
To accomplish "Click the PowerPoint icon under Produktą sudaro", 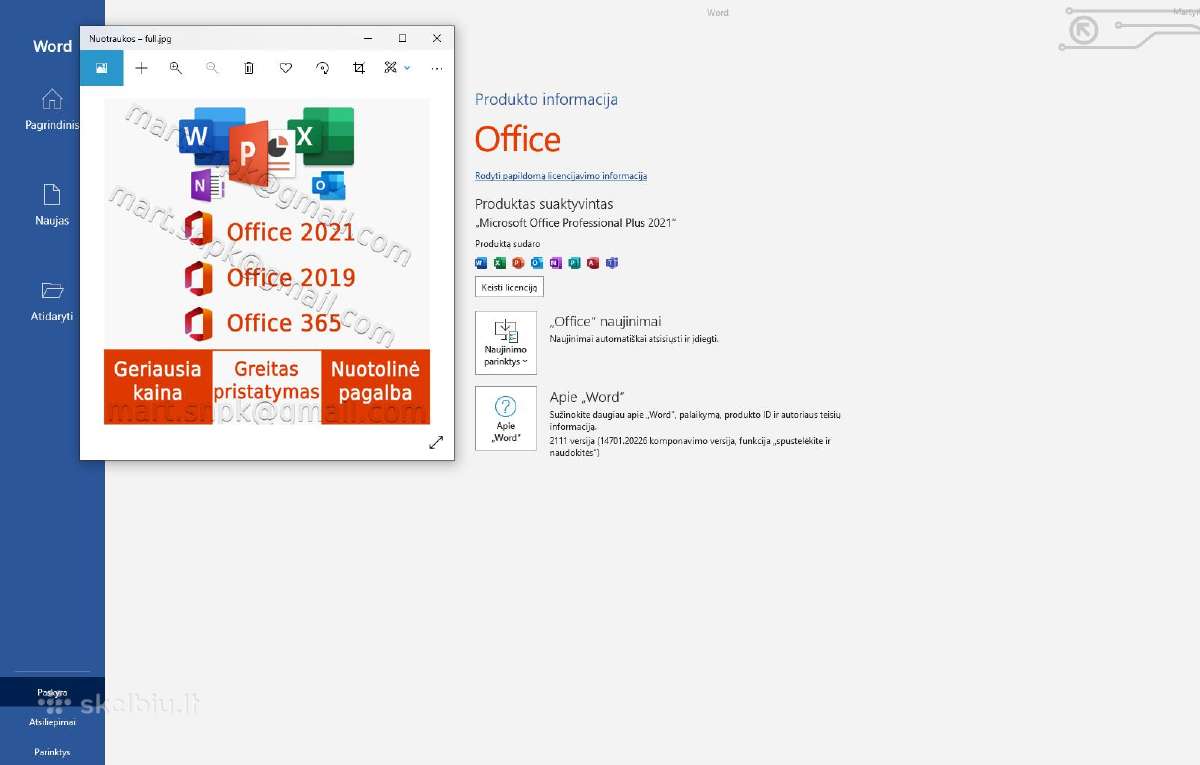I will [x=518, y=263].
